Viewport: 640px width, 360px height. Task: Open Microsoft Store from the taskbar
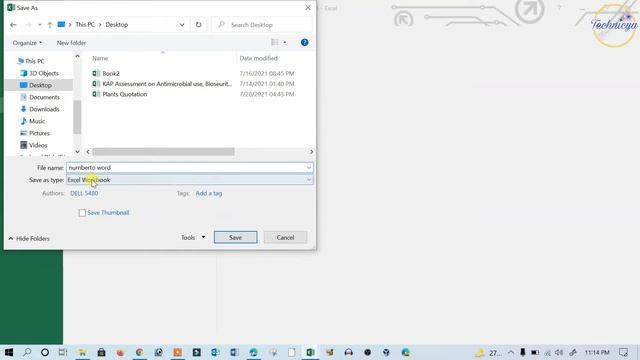101,352
